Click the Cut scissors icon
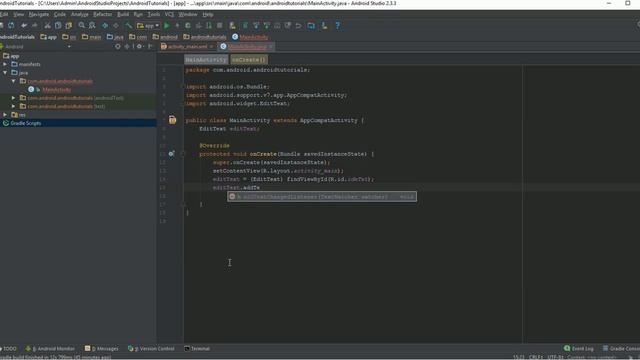640x360 pixels. tap(48, 25)
